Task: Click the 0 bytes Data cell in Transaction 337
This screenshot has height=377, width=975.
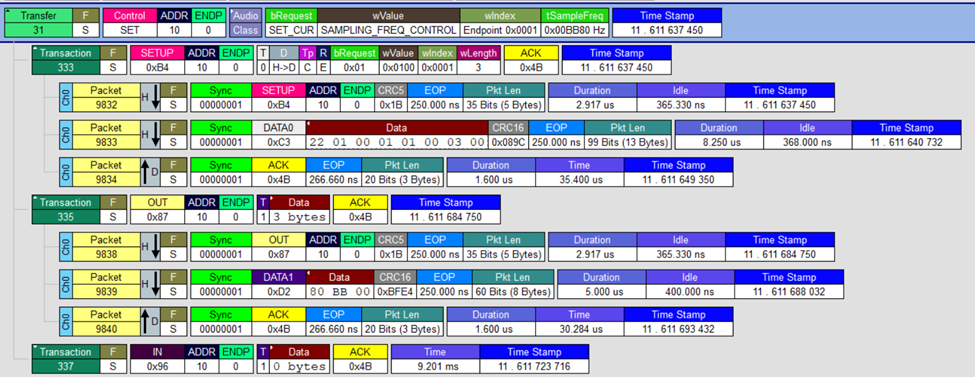Action: pos(300,359)
